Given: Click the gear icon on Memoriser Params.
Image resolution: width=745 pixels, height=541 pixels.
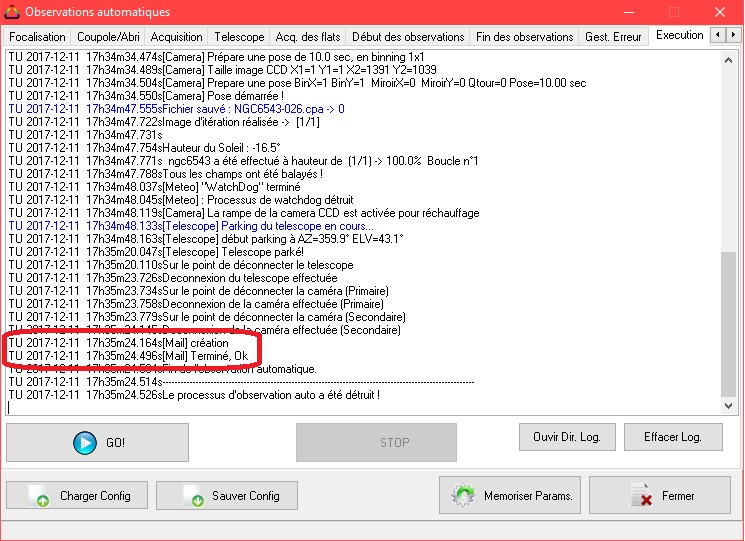Looking at the screenshot, I should tap(463, 495).
